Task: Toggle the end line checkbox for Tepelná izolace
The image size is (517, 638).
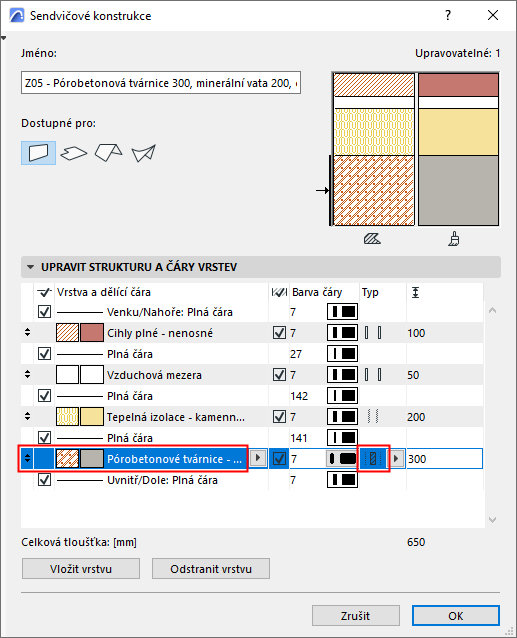Action: 279,417
